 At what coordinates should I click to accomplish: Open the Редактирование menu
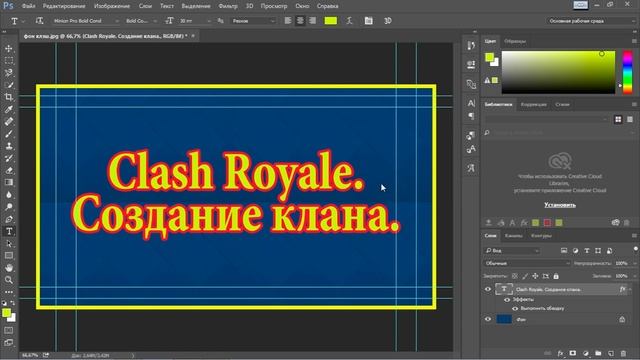tap(64, 6)
